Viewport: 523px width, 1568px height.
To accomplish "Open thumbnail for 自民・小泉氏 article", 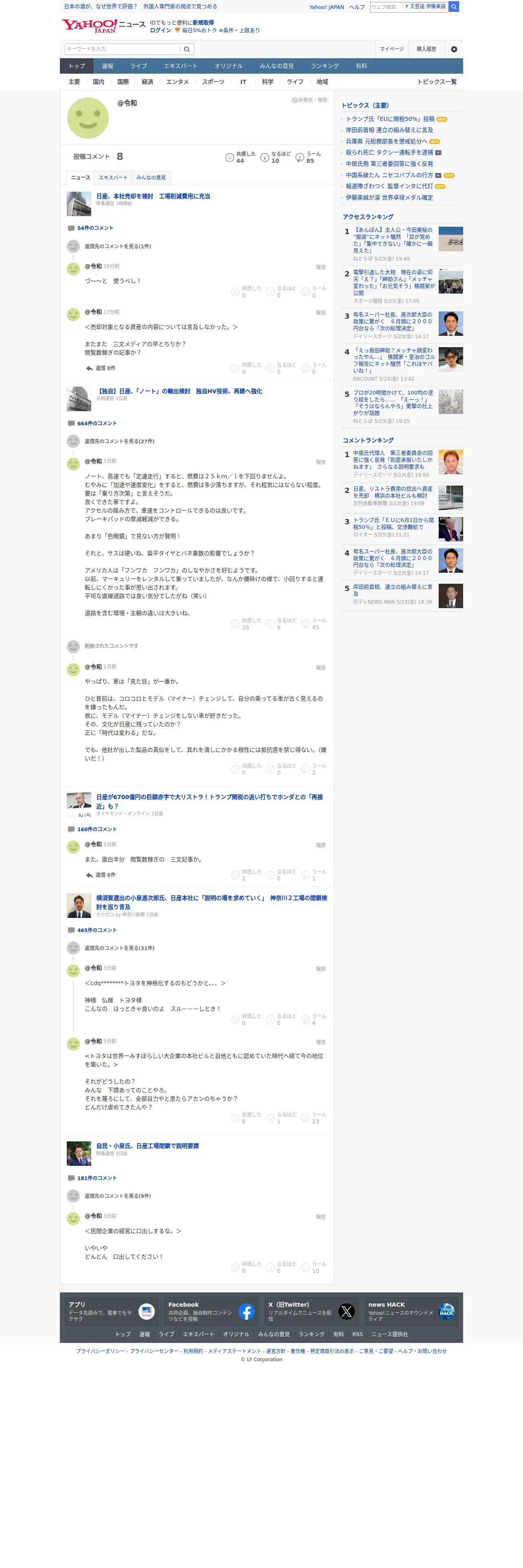I will pos(79,1154).
